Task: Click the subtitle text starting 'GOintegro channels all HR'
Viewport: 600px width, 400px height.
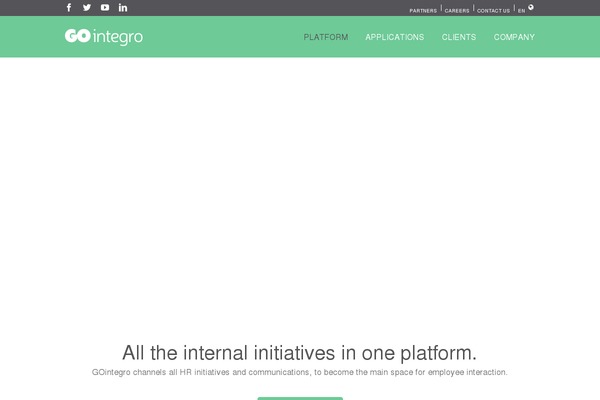Action: [x=300, y=372]
